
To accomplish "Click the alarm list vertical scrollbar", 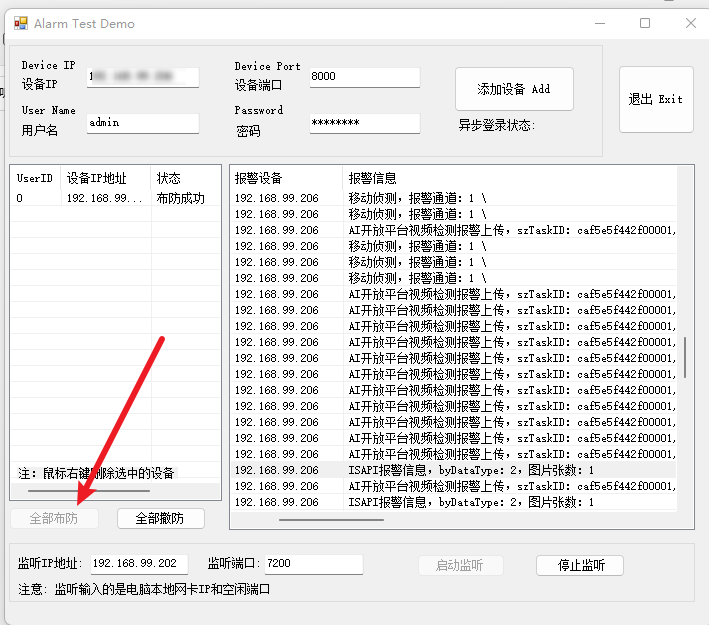I will 685,357.
